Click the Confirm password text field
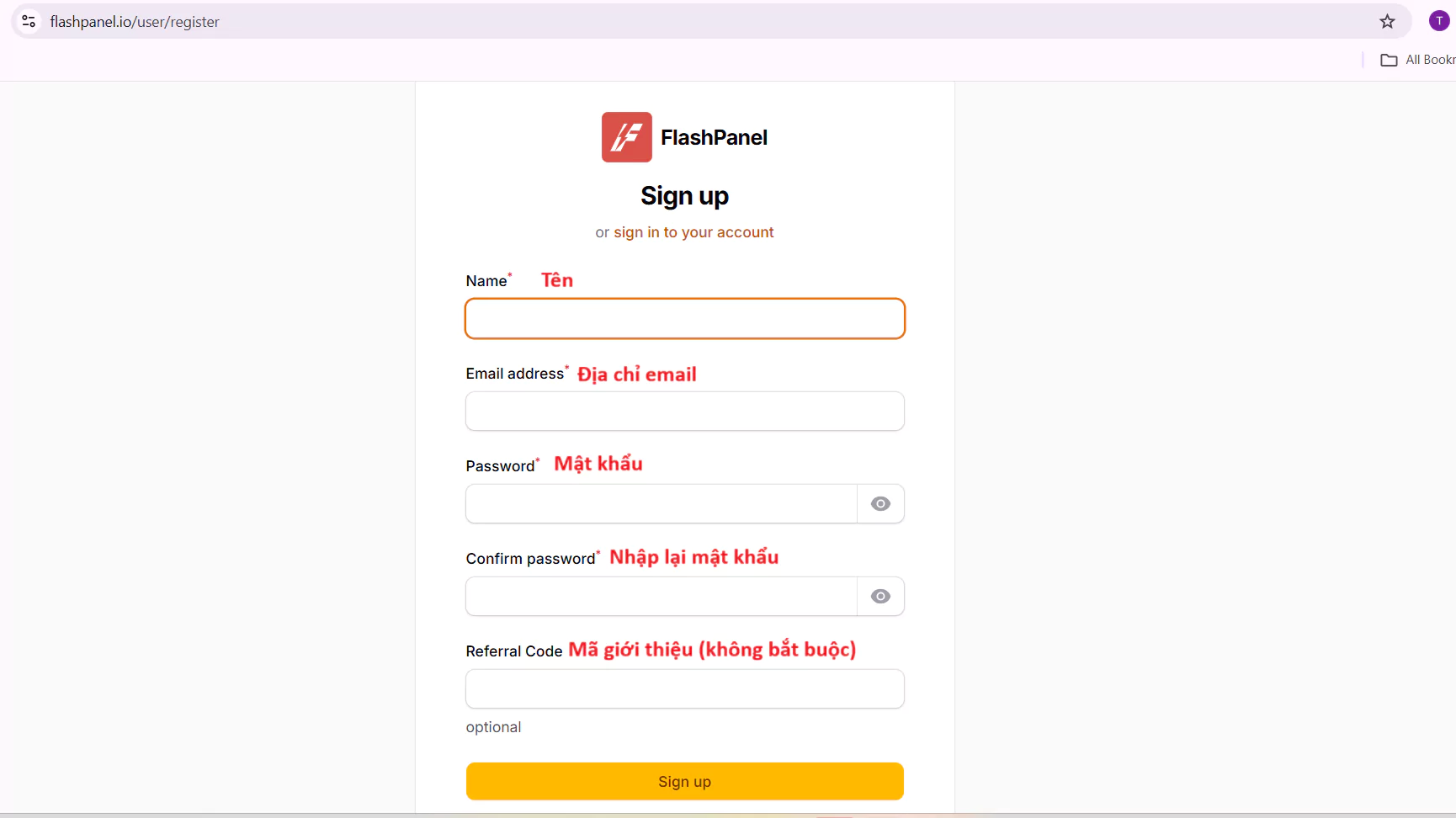This screenshot has height=818, width=1456. 662,597
